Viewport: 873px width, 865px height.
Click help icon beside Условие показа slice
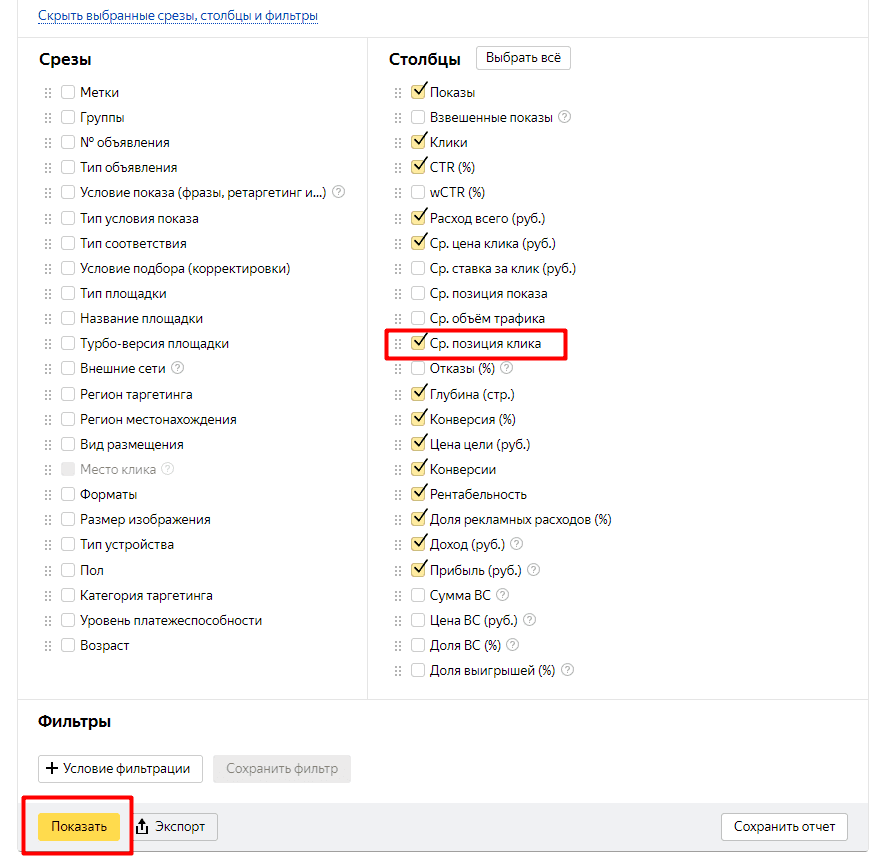[x=338, y=192]
